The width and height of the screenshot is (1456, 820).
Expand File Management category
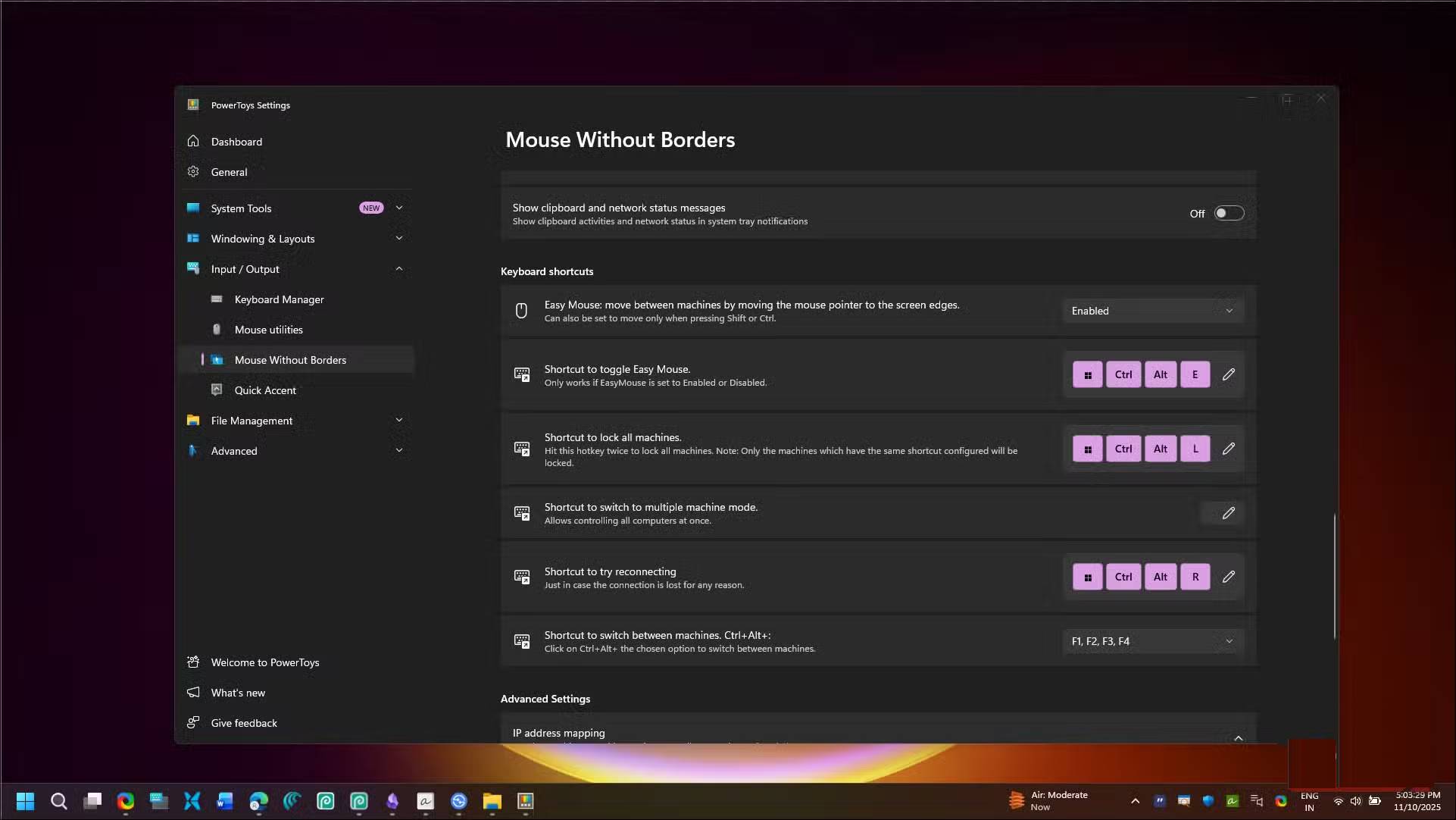click(x=399, y=421)
